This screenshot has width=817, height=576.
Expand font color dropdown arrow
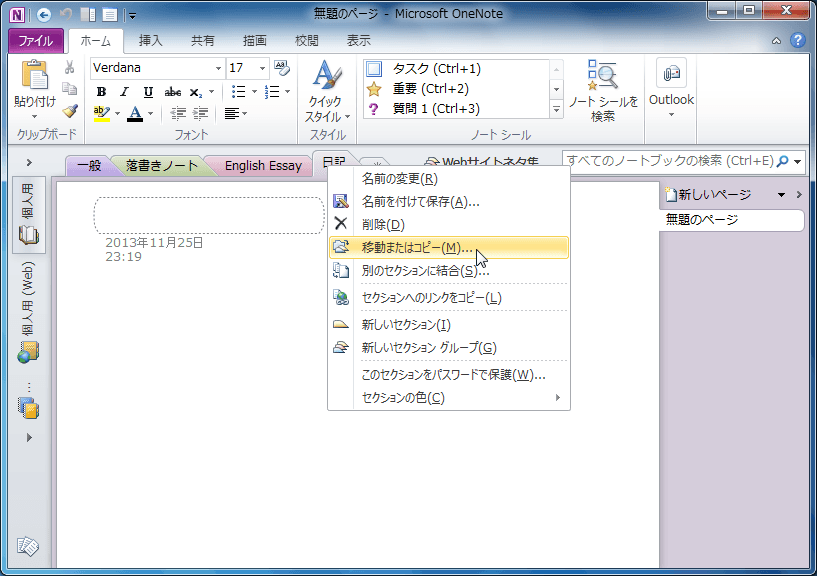[x=151, y=113]
